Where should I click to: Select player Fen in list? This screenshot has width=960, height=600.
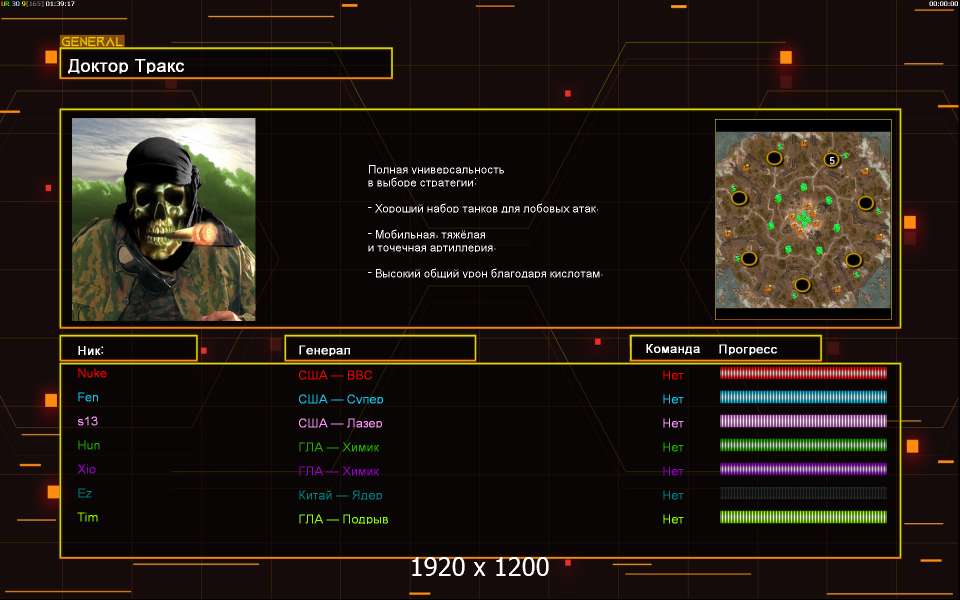pos(88,397)
